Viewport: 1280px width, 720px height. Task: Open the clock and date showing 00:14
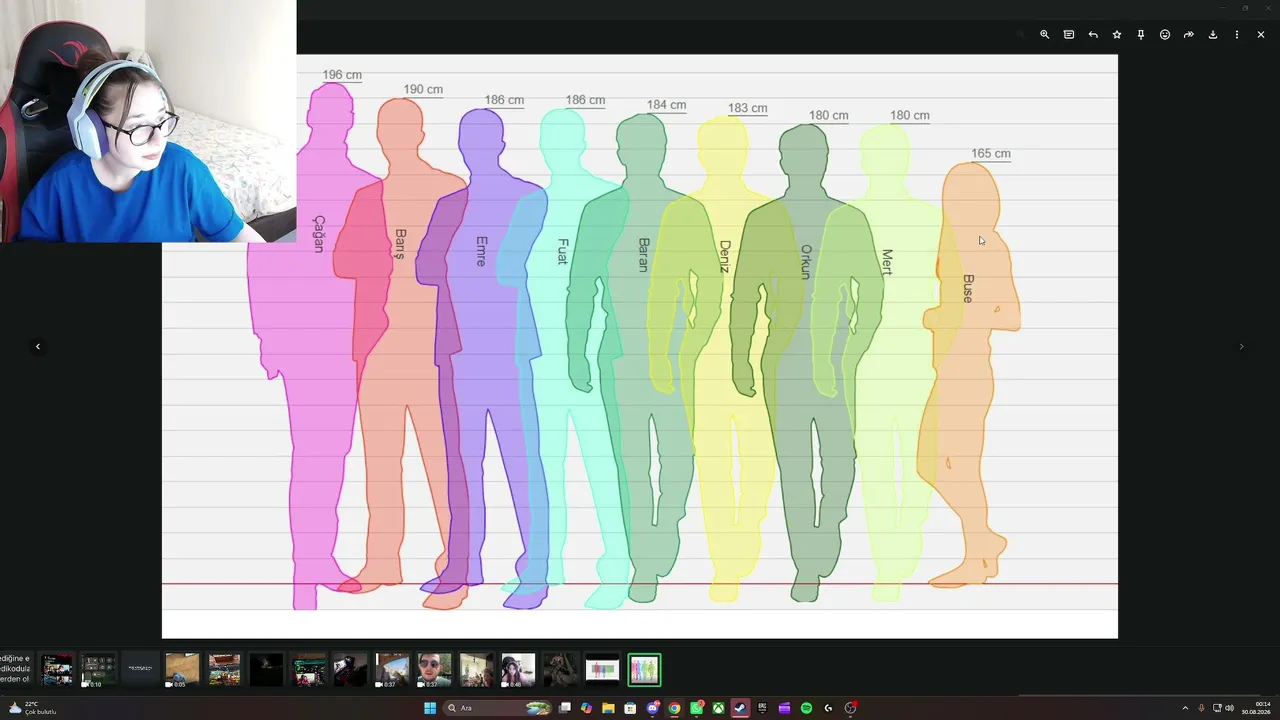coord(1256,708)
